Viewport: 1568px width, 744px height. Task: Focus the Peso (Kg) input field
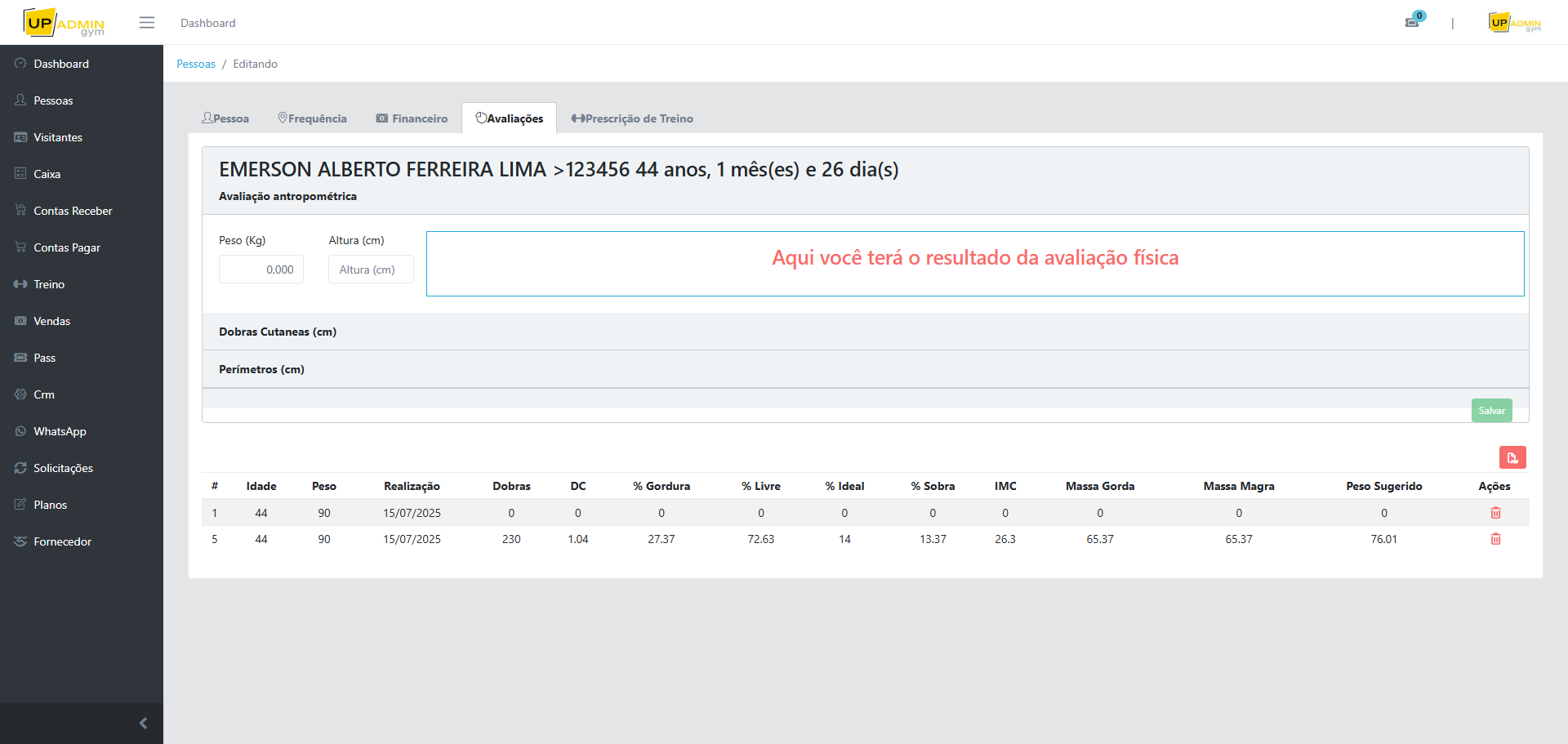coord(261,270)
